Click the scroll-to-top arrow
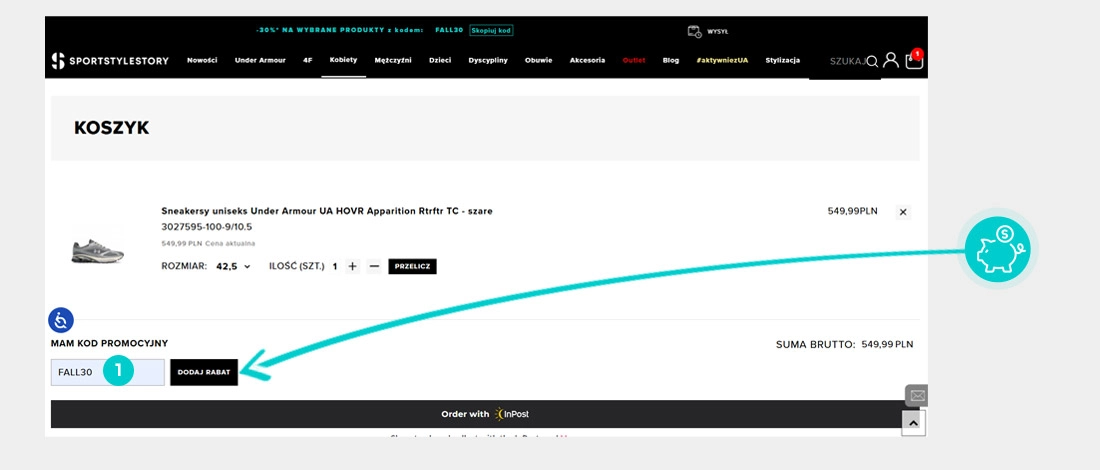 [913, 424]
